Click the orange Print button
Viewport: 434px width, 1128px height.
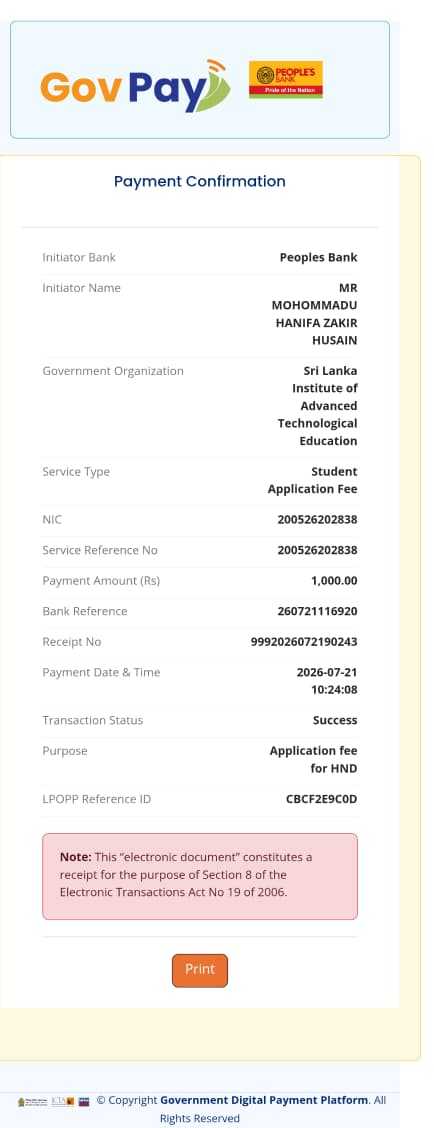click(199, 970)
